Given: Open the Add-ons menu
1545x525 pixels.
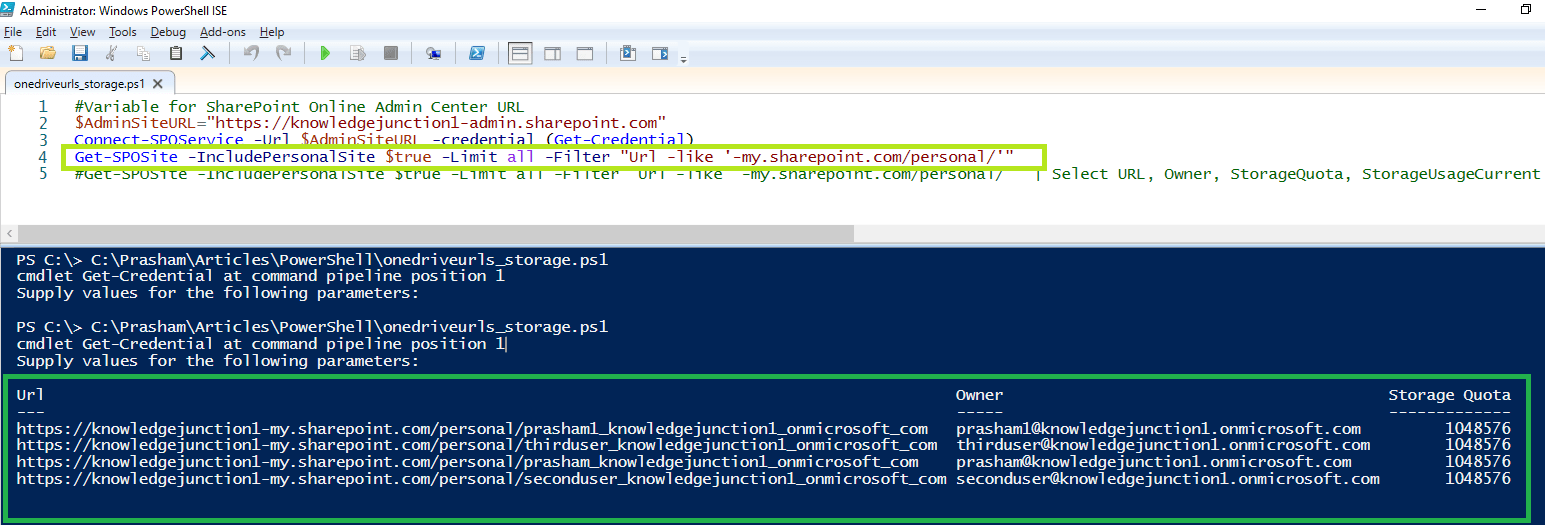Looking at the screenshot, I should pos(223,32).
